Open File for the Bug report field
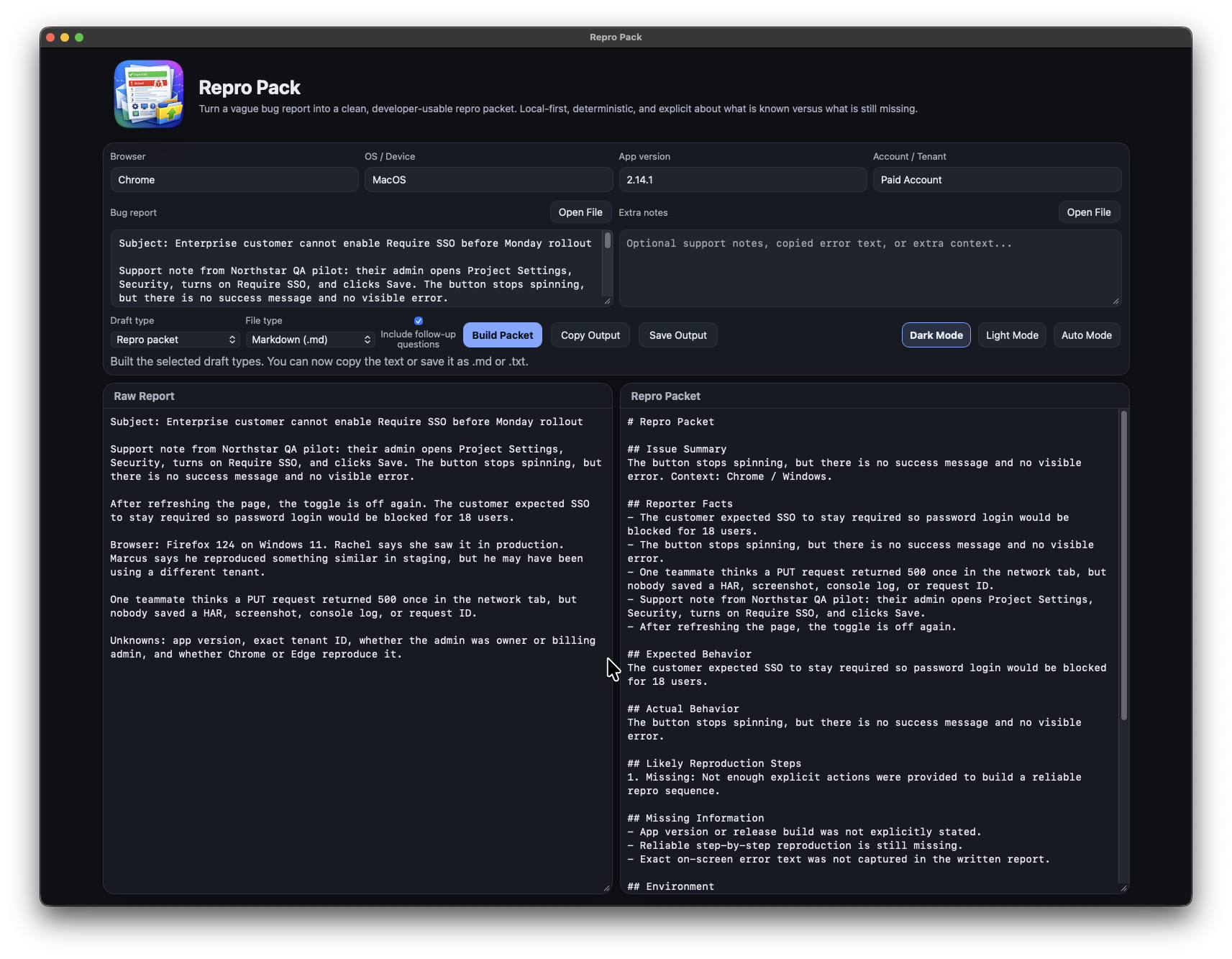Image resolution: width=1232 pixels, height=959 pixels. click(x=580, y=212)
